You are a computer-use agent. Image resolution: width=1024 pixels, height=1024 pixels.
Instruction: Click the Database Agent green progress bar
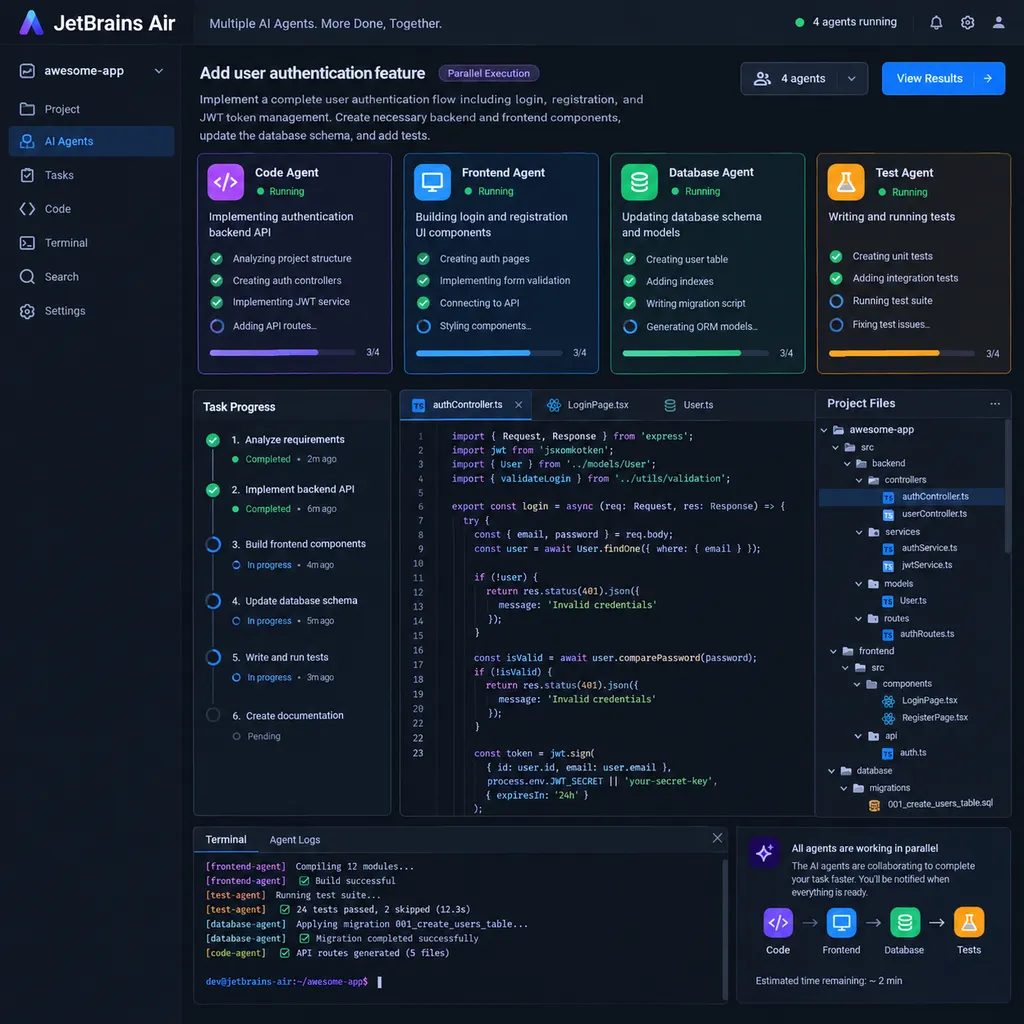(696, 353)
